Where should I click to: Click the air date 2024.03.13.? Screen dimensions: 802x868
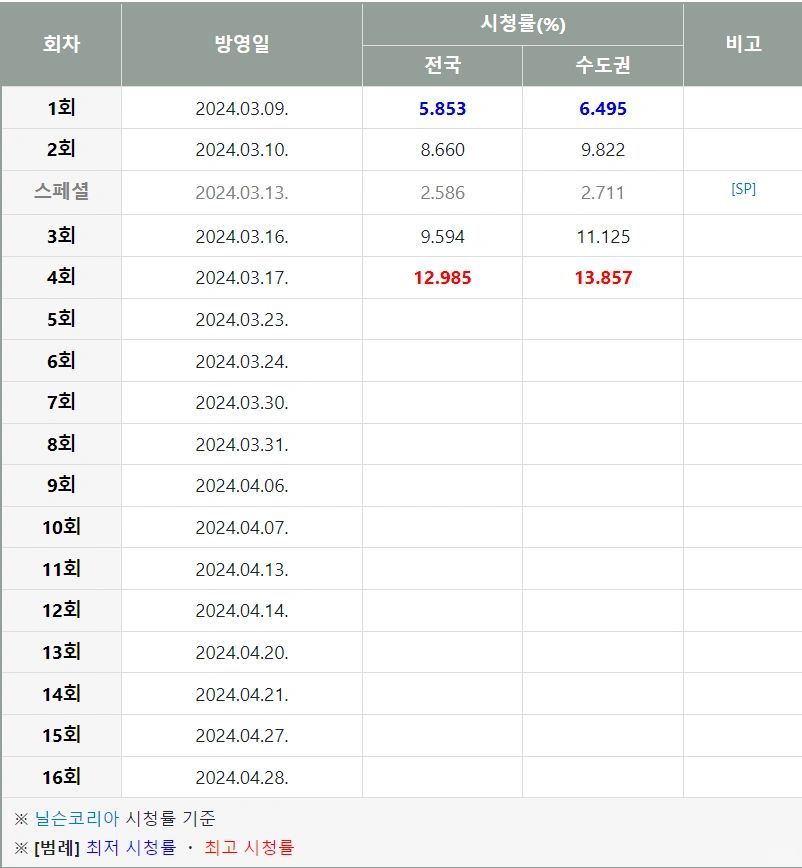coord(242,193)
